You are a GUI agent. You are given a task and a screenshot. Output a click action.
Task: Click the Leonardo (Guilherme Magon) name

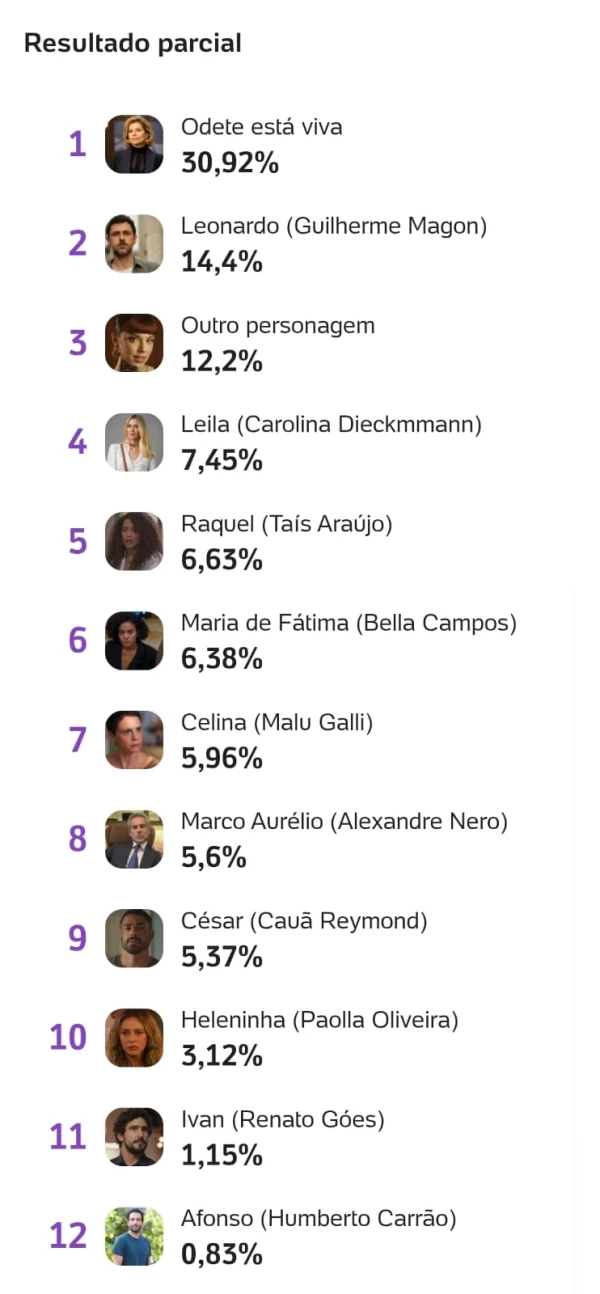point(333,226)
